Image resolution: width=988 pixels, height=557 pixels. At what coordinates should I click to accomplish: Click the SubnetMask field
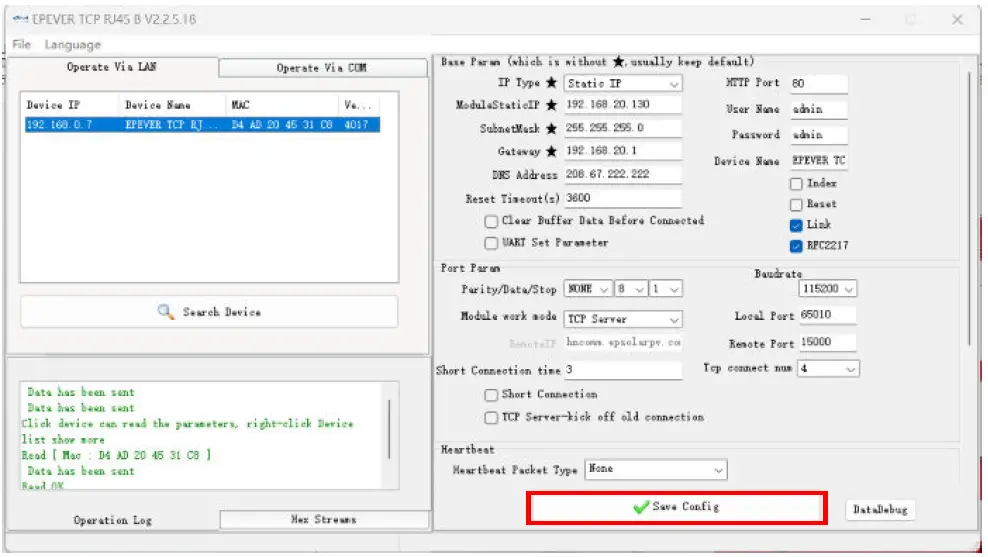coord(623,128)
